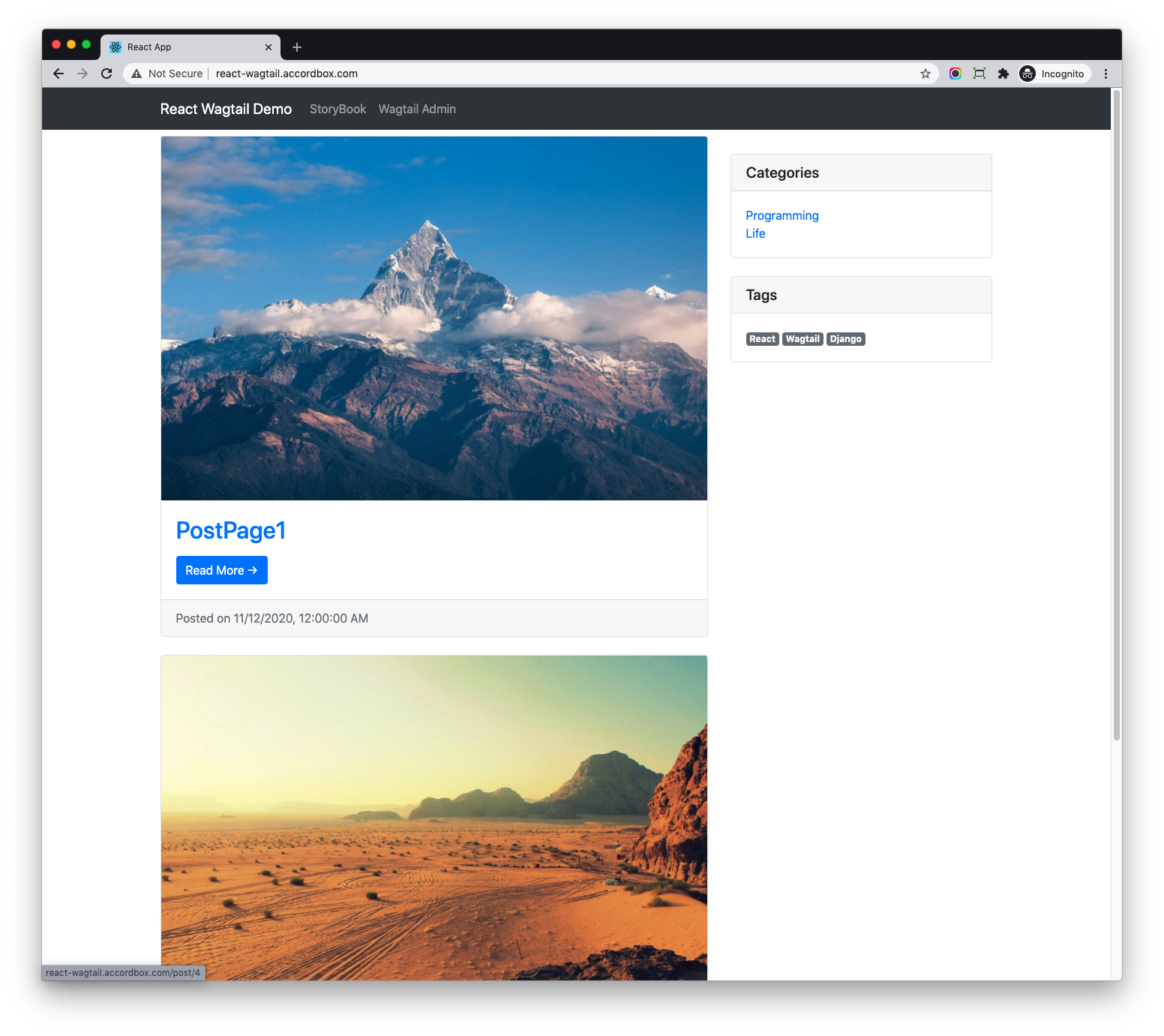This screenshot has height=1036, width=1164.
Task: Click the desert landscape post image
Action: 434,818
